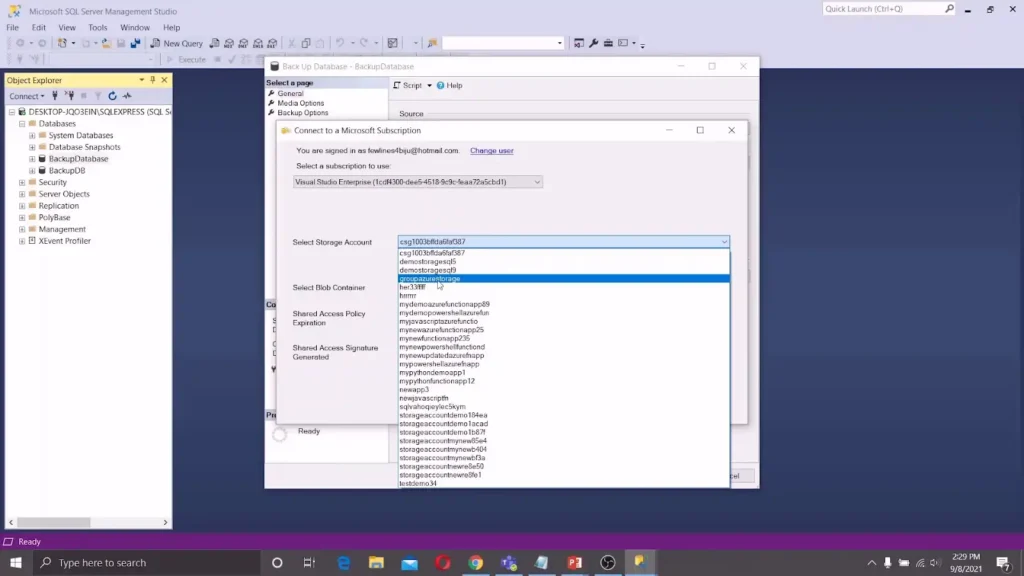
Task: Expand the BackupDatabase node
Action: (x=32, y=159)
